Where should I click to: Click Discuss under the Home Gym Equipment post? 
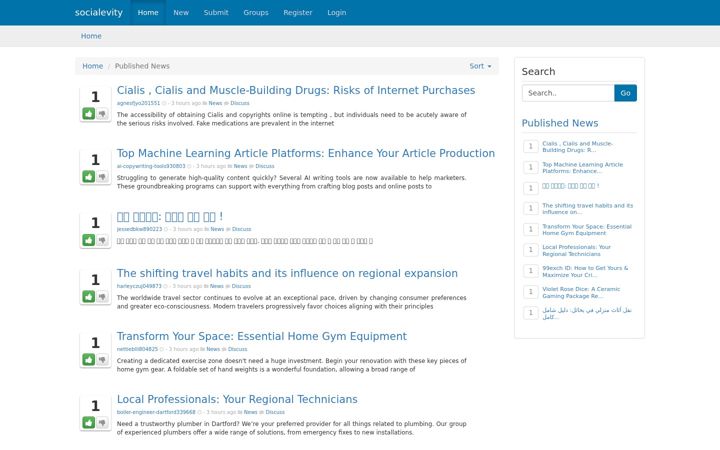click(x=237, y=349)
